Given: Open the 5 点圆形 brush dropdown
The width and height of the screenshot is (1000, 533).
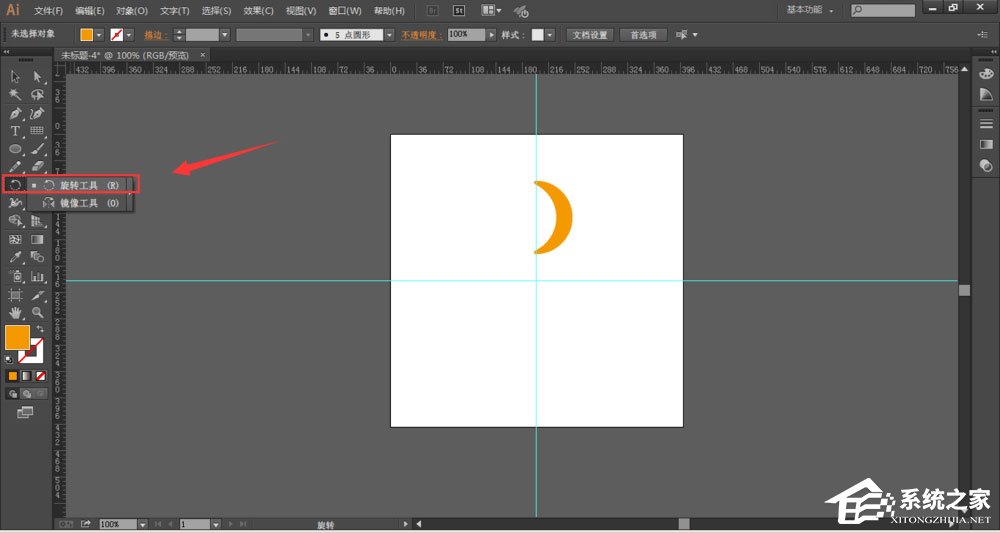Looking at the screenshot, I should [391, 34].
